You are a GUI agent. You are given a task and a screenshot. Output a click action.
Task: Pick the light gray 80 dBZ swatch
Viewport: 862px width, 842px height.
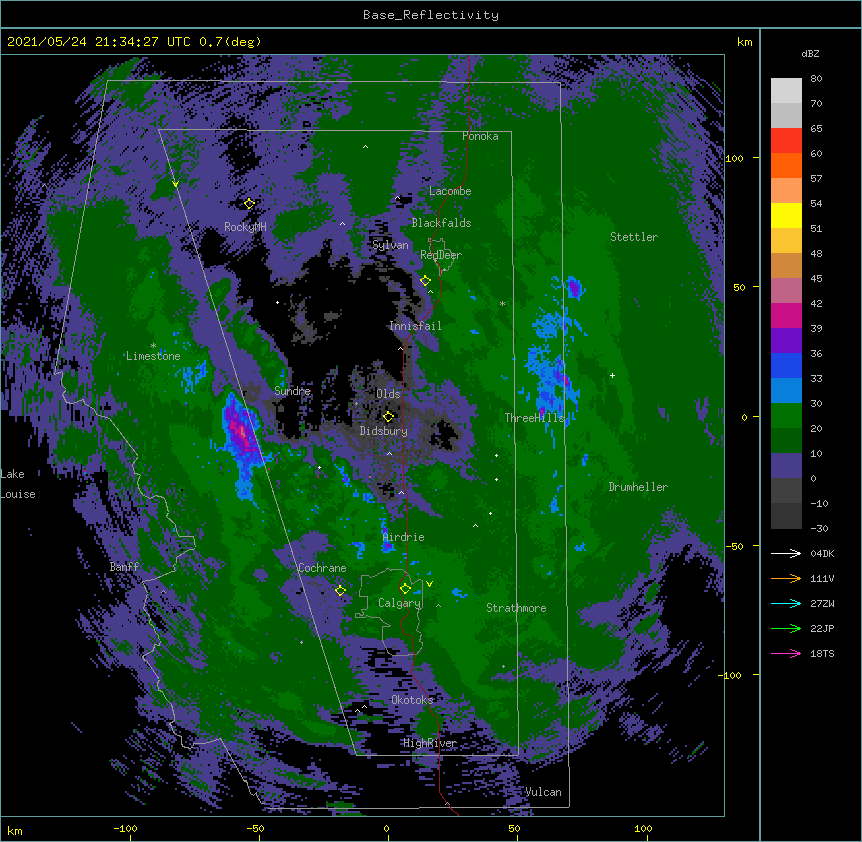click(786, 91)
